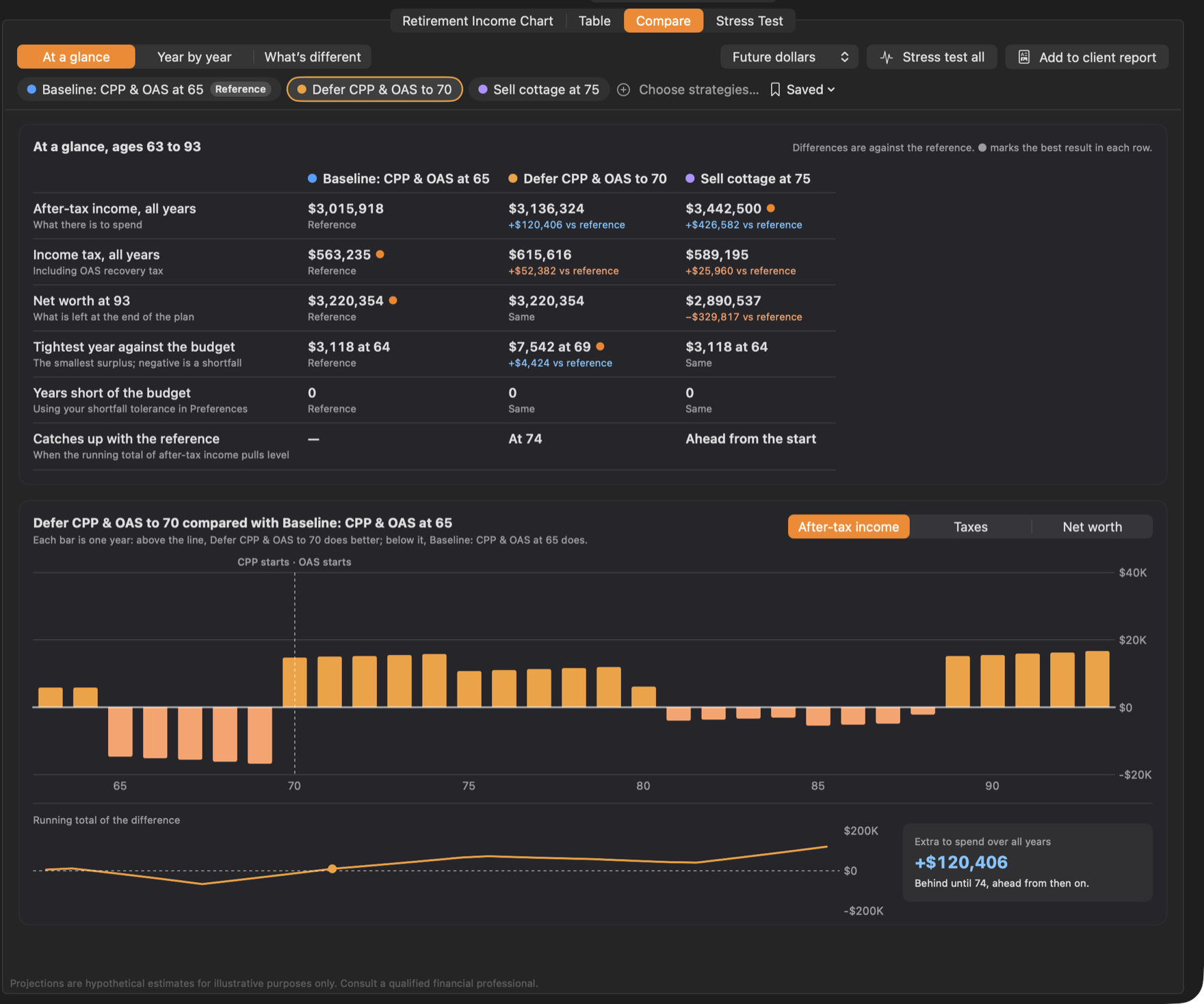Switch the chart to Net worth
1204x1004 pixels.
(x=1092, y=526)
